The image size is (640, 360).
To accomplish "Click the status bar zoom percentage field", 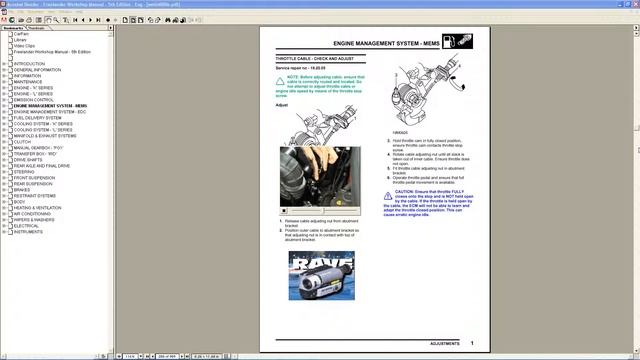I will (130, 356).
